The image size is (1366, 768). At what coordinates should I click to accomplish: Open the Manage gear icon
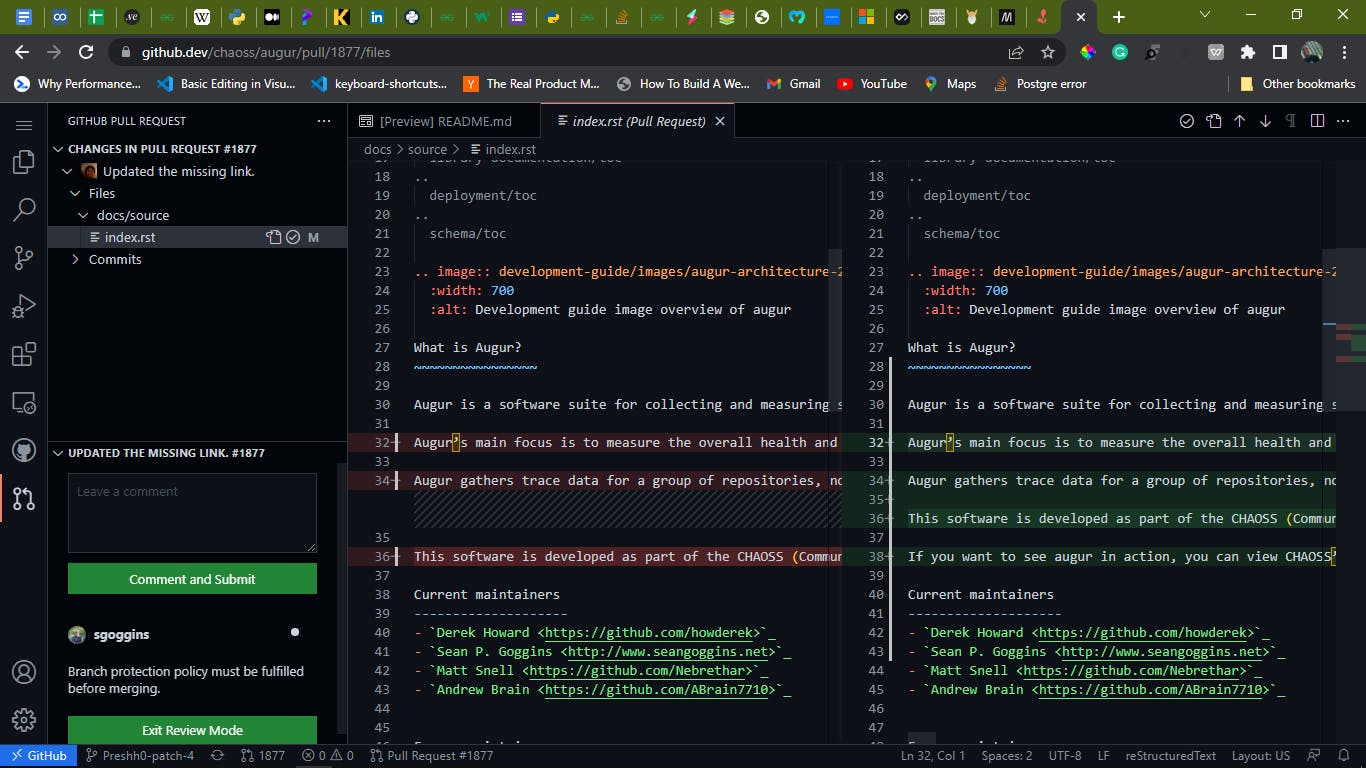[x=23, y=720]
